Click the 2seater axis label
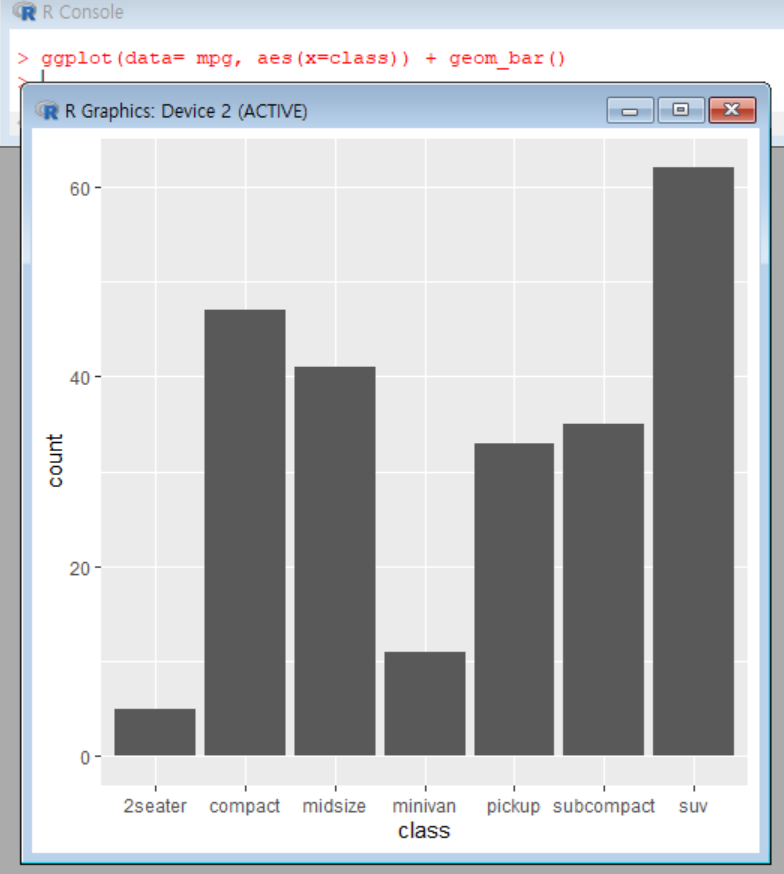 pos(155,806)
